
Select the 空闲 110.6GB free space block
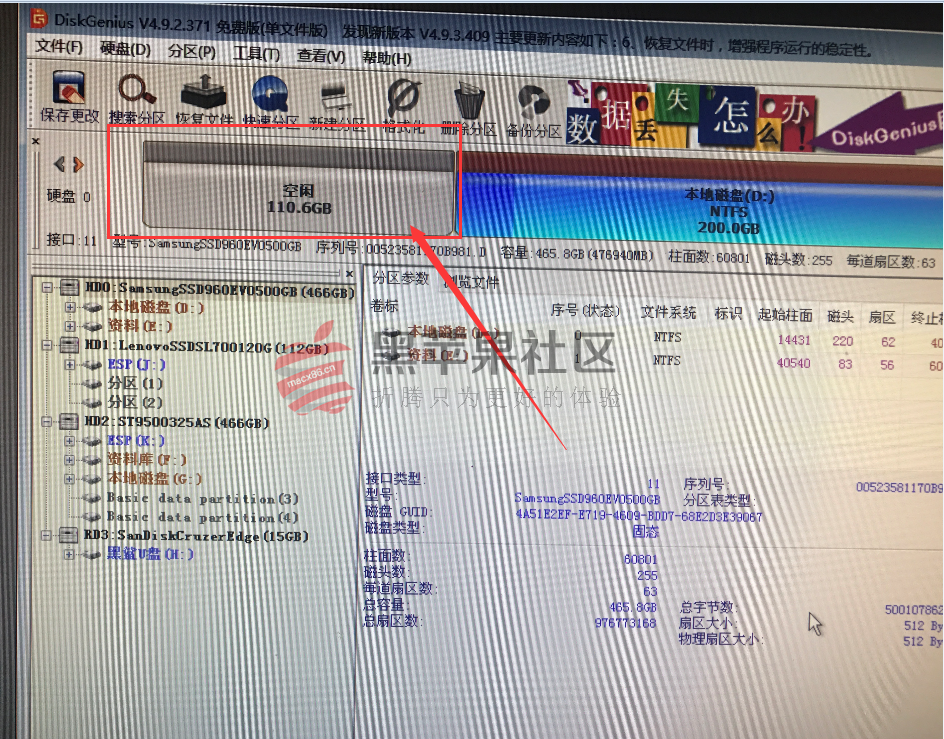pyautogui.click(x=299, y=188)
